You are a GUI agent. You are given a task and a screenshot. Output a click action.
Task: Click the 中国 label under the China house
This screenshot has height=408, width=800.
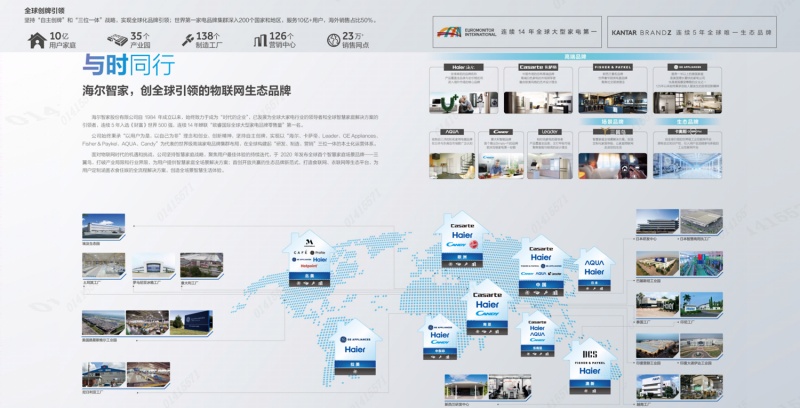pyautogui.click(x=541, y=286)
